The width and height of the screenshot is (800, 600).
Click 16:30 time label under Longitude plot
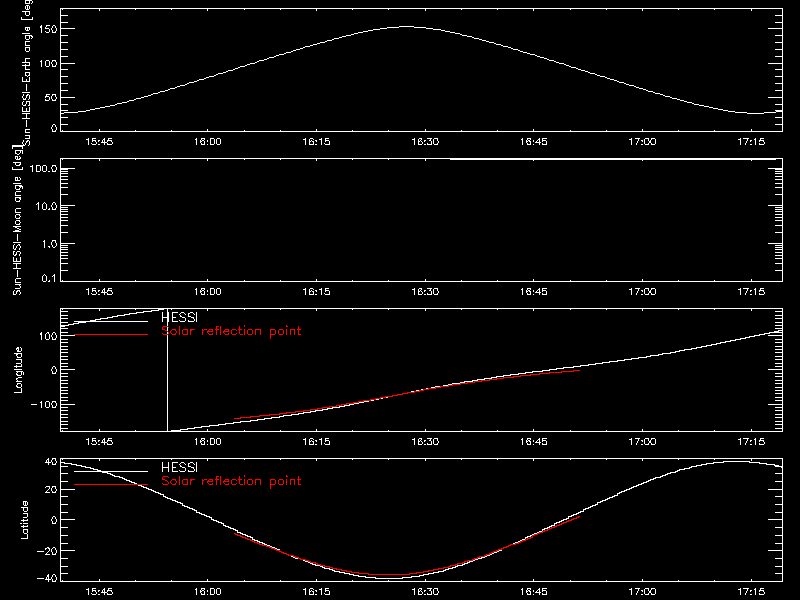tap(425, 442)
